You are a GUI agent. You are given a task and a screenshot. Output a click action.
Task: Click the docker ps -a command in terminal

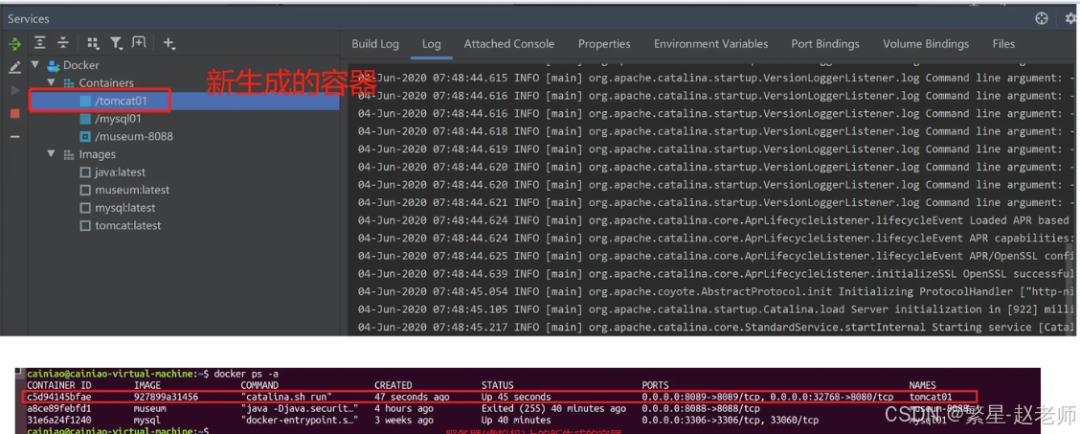(246, 374)
